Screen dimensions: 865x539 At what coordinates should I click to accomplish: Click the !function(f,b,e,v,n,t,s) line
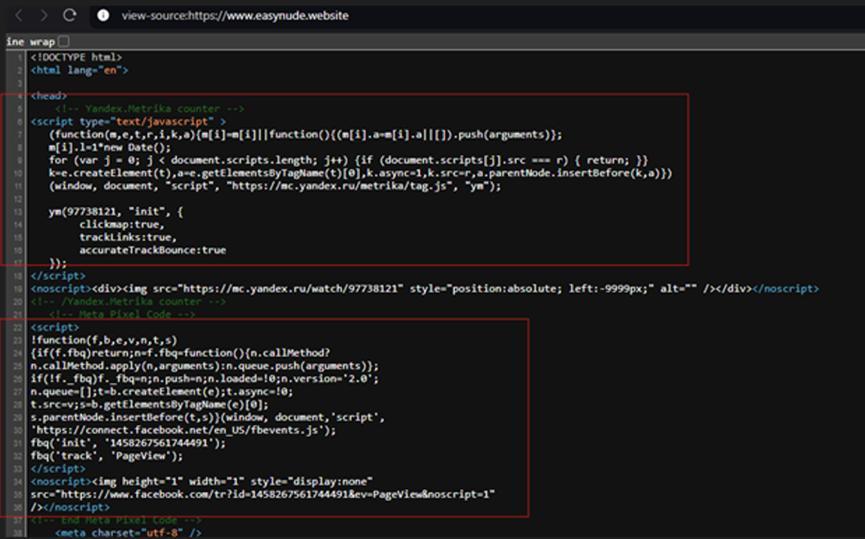pos(104,340)
